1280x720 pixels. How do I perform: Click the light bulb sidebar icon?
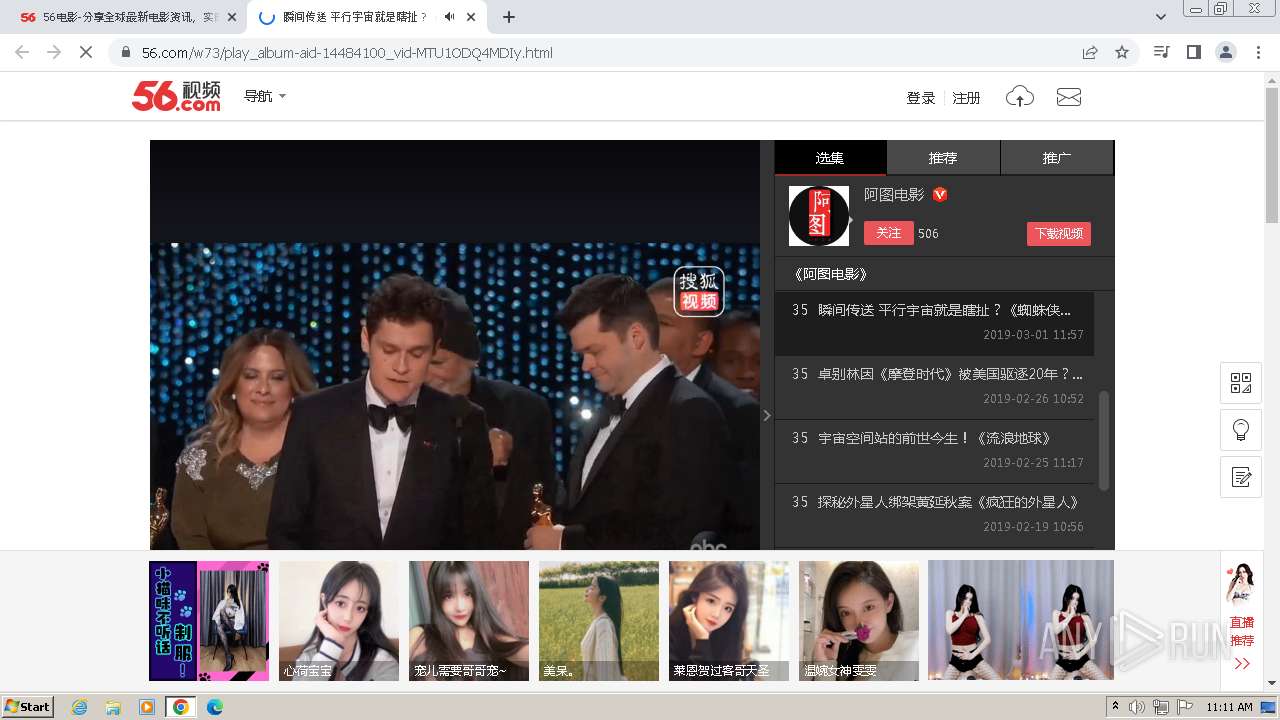(1241, 430)
